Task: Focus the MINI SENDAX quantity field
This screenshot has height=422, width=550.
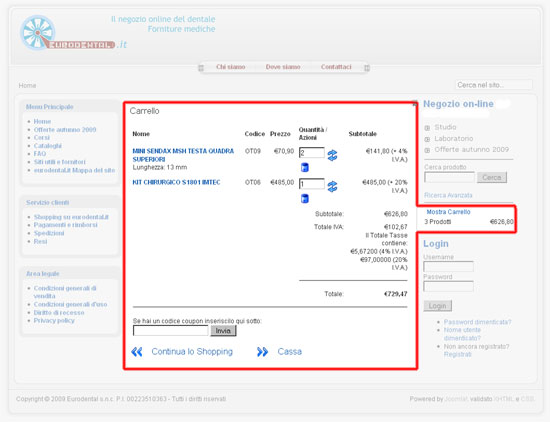Action: (311, 153)
